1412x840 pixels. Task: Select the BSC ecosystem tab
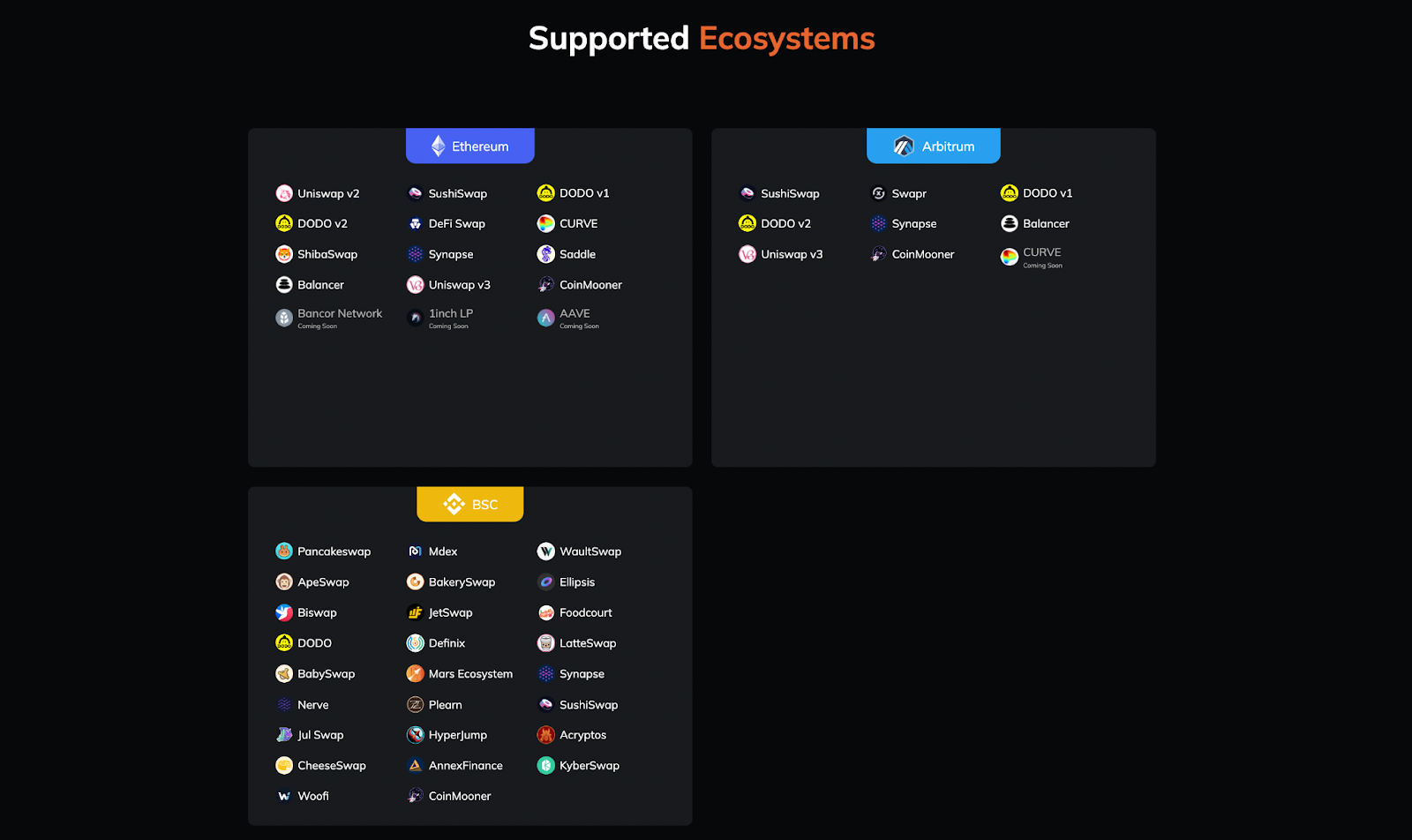[x=470, y=504]
